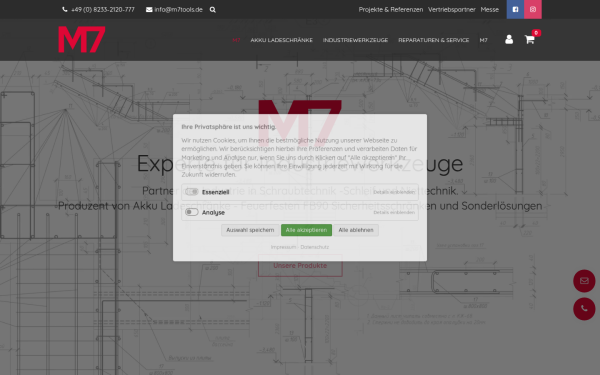The image size is (600, 375).
Task: Open the search magnifier icon
Action: 213,10
